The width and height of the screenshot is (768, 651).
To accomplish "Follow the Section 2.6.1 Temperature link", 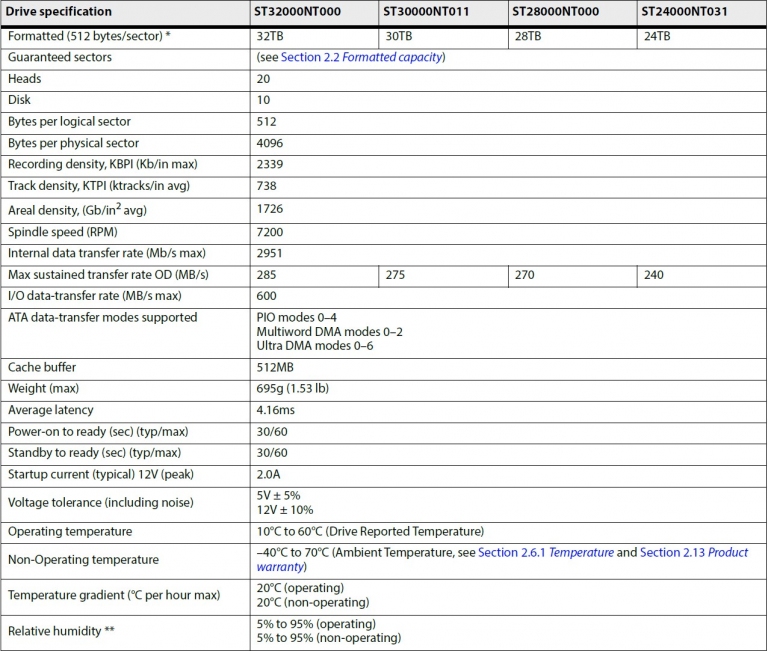I will (546, 553).
